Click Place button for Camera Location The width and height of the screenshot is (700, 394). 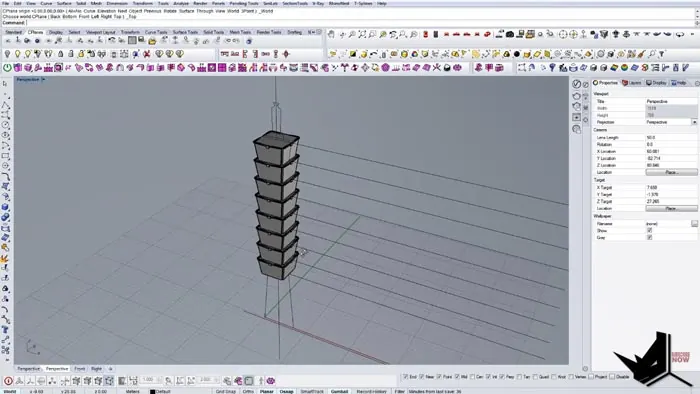671,172
